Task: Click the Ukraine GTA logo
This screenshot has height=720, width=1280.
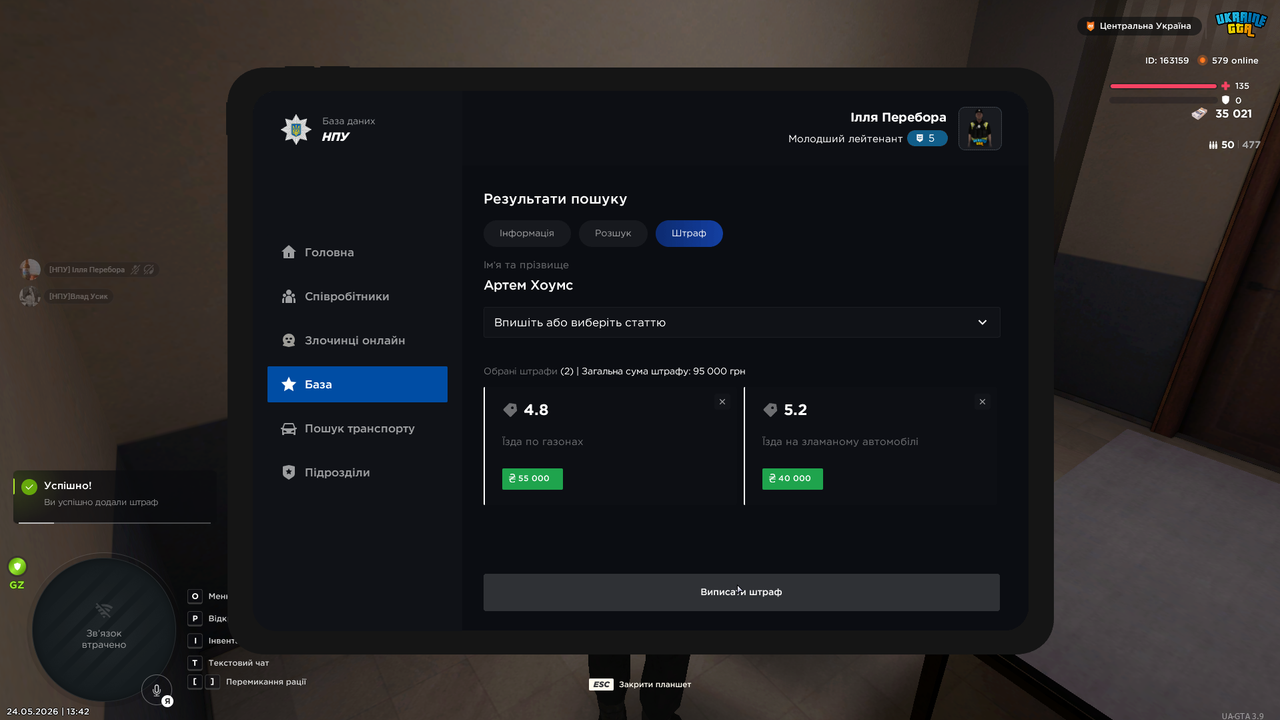Action: pyautogui.click(x=1240, y=25)
